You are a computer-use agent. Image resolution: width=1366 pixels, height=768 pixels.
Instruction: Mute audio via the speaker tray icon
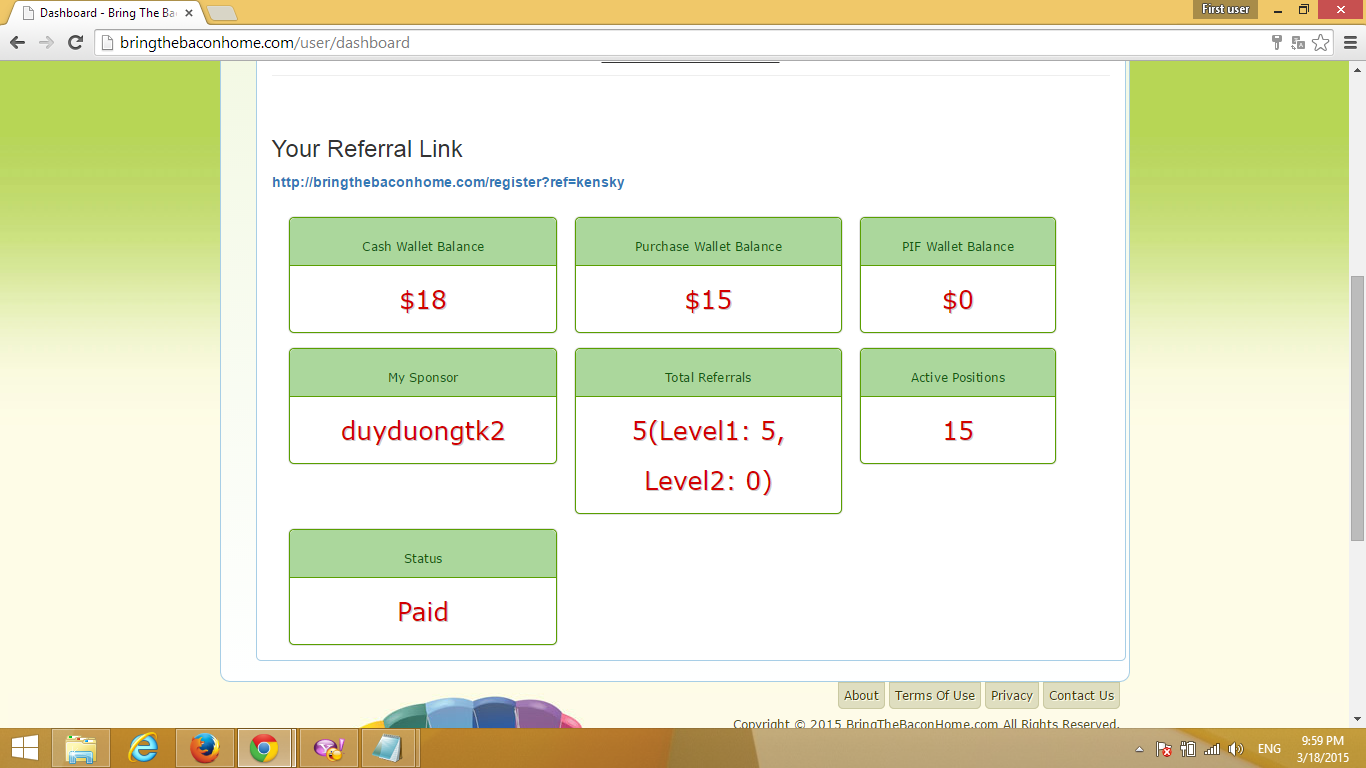click(x=1234, y=748)
